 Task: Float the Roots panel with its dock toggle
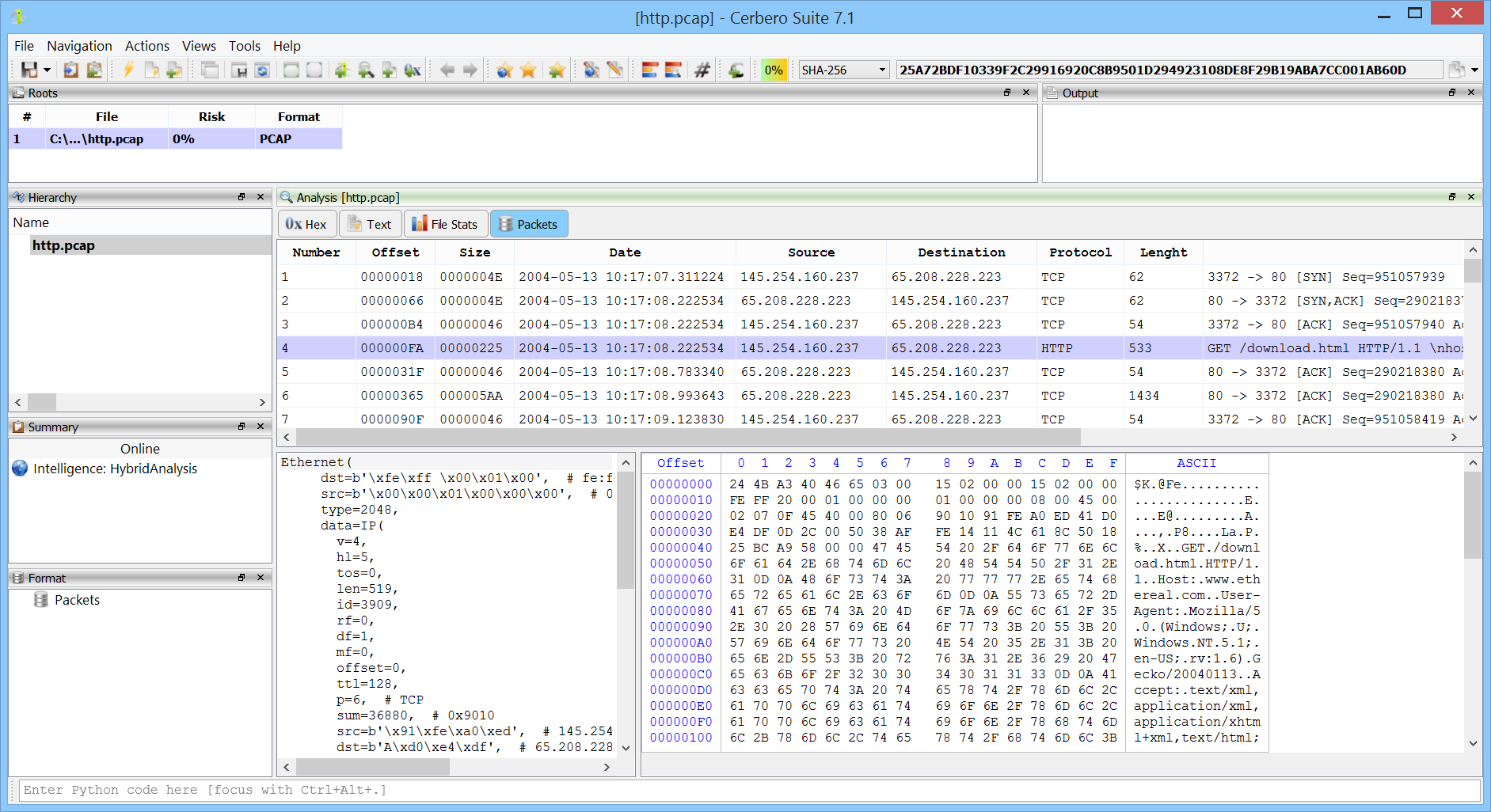[x=1007, y=93]
